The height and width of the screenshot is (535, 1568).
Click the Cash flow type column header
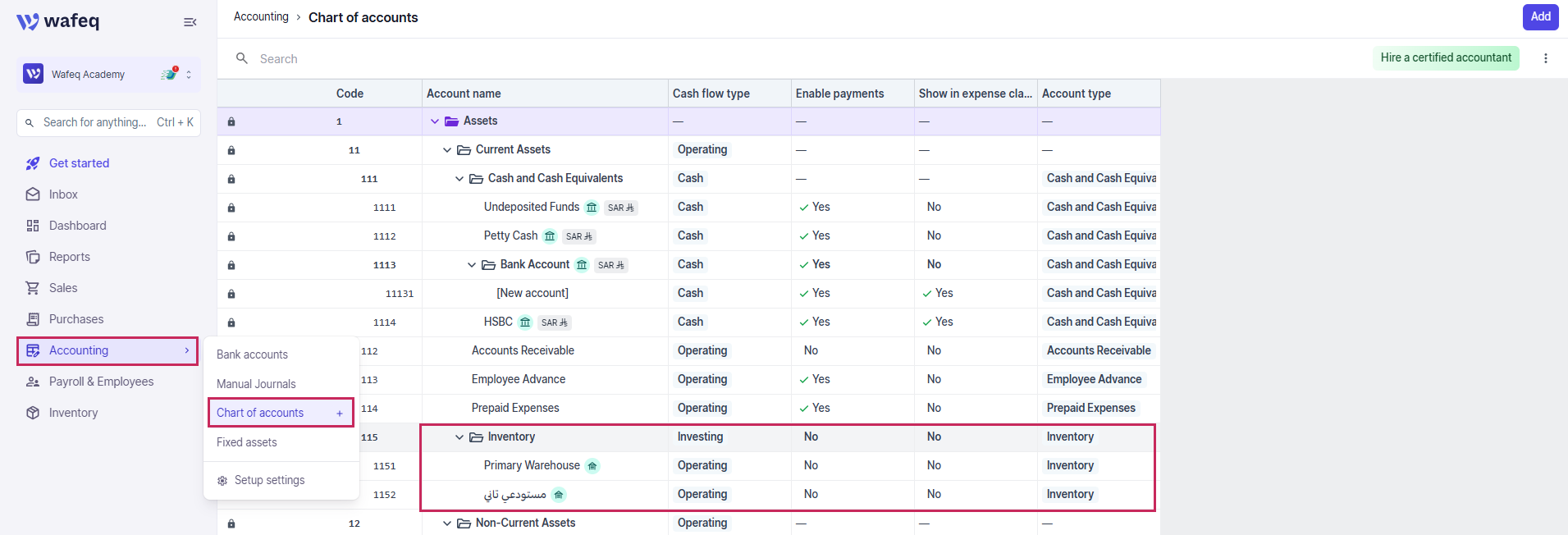coord(711,94)
